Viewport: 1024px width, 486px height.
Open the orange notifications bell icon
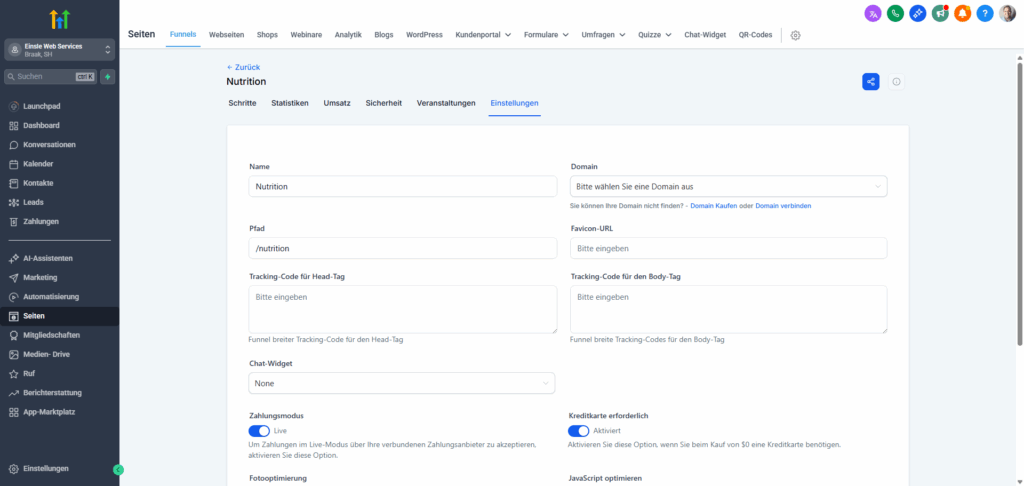tap(962, 13)
